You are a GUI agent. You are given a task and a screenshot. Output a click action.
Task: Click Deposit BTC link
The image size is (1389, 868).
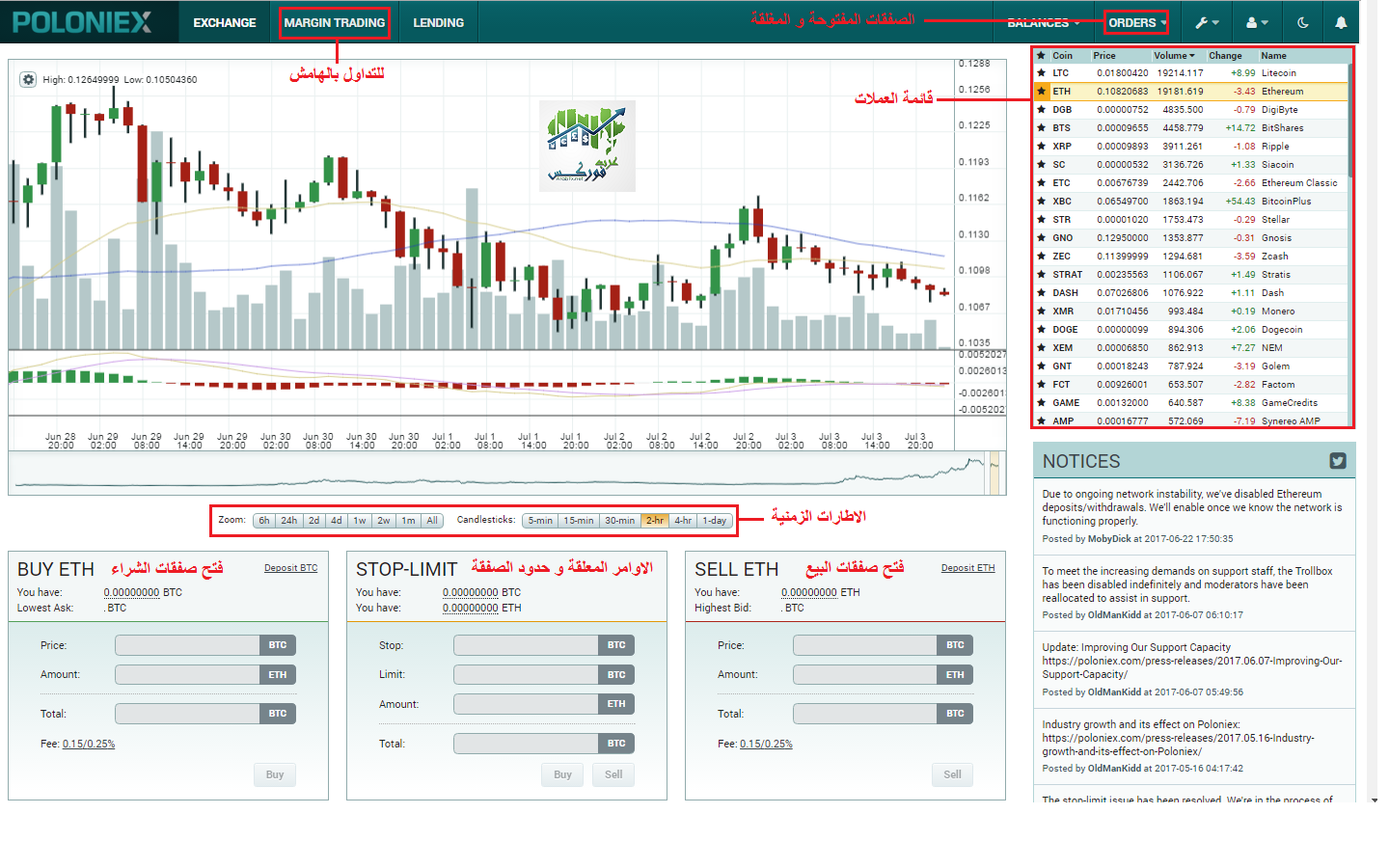click(290, 568)
